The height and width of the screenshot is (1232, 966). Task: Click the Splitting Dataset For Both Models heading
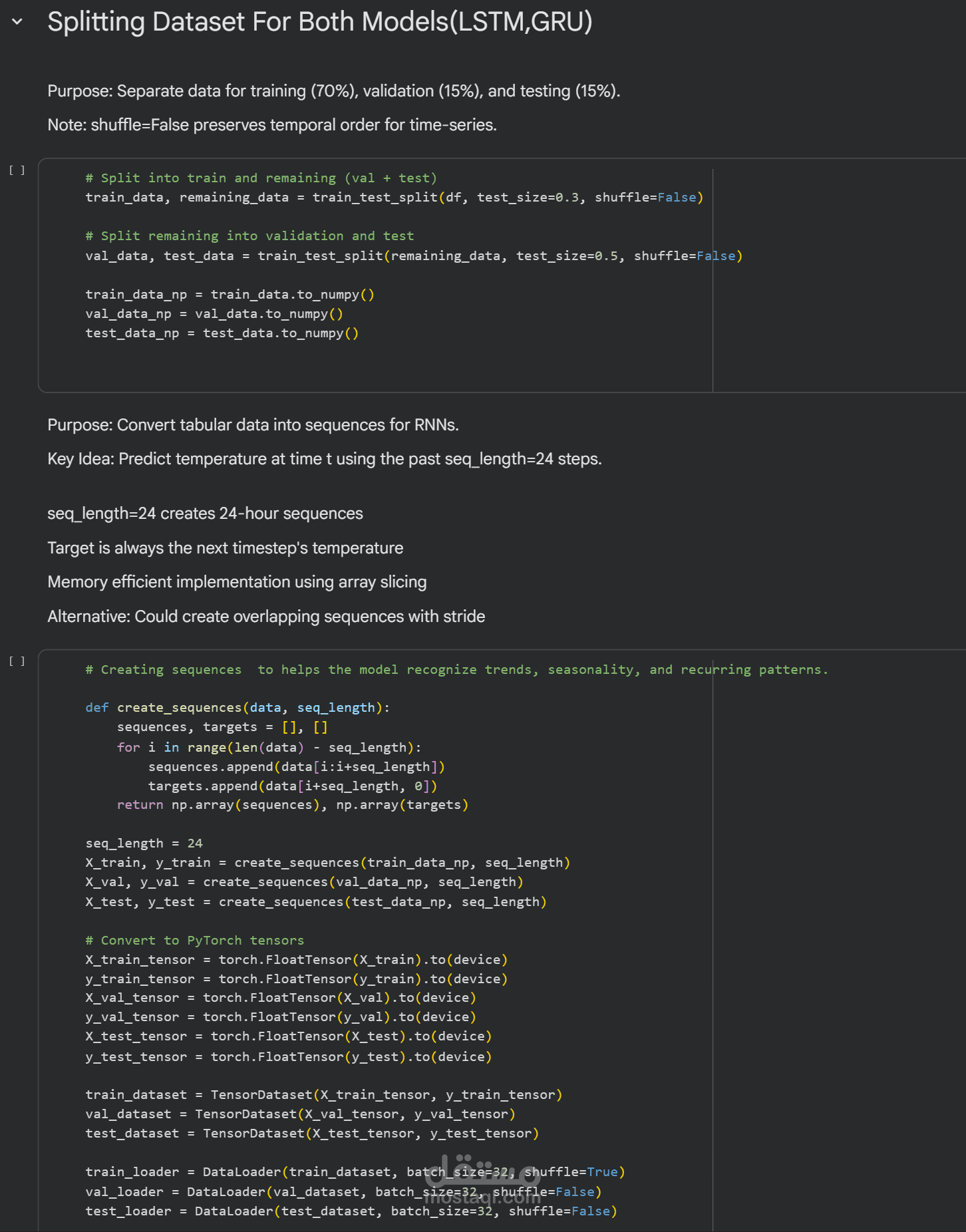tap(319, 22)
